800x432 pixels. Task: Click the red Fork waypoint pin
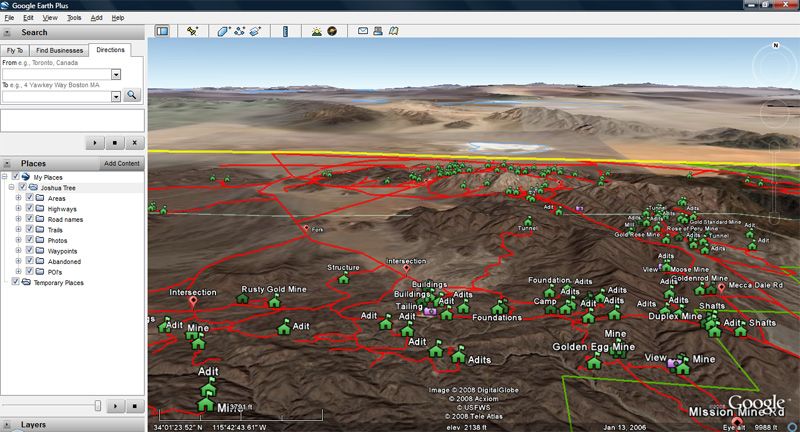306,228
